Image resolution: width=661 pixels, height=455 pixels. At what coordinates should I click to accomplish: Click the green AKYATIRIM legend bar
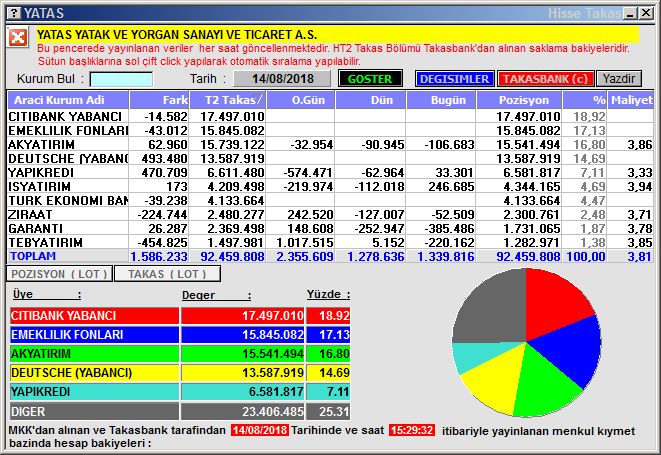pos(94,354)
